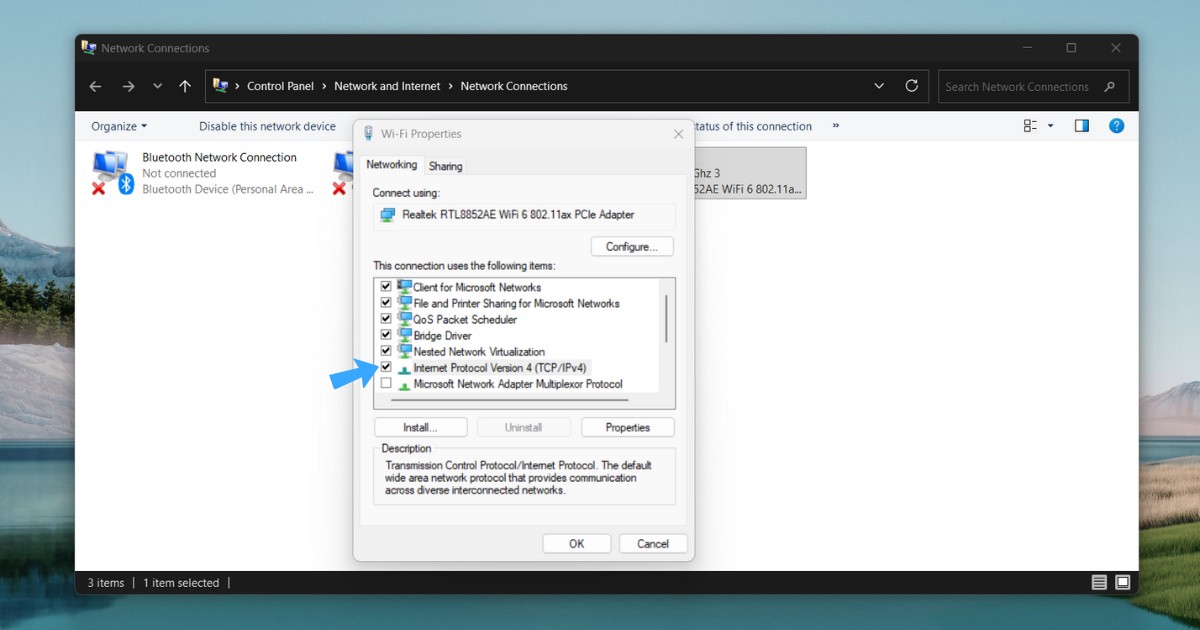1200x630 pixels.
Task: Expand the address bar history dropdown
Action: 879,86
